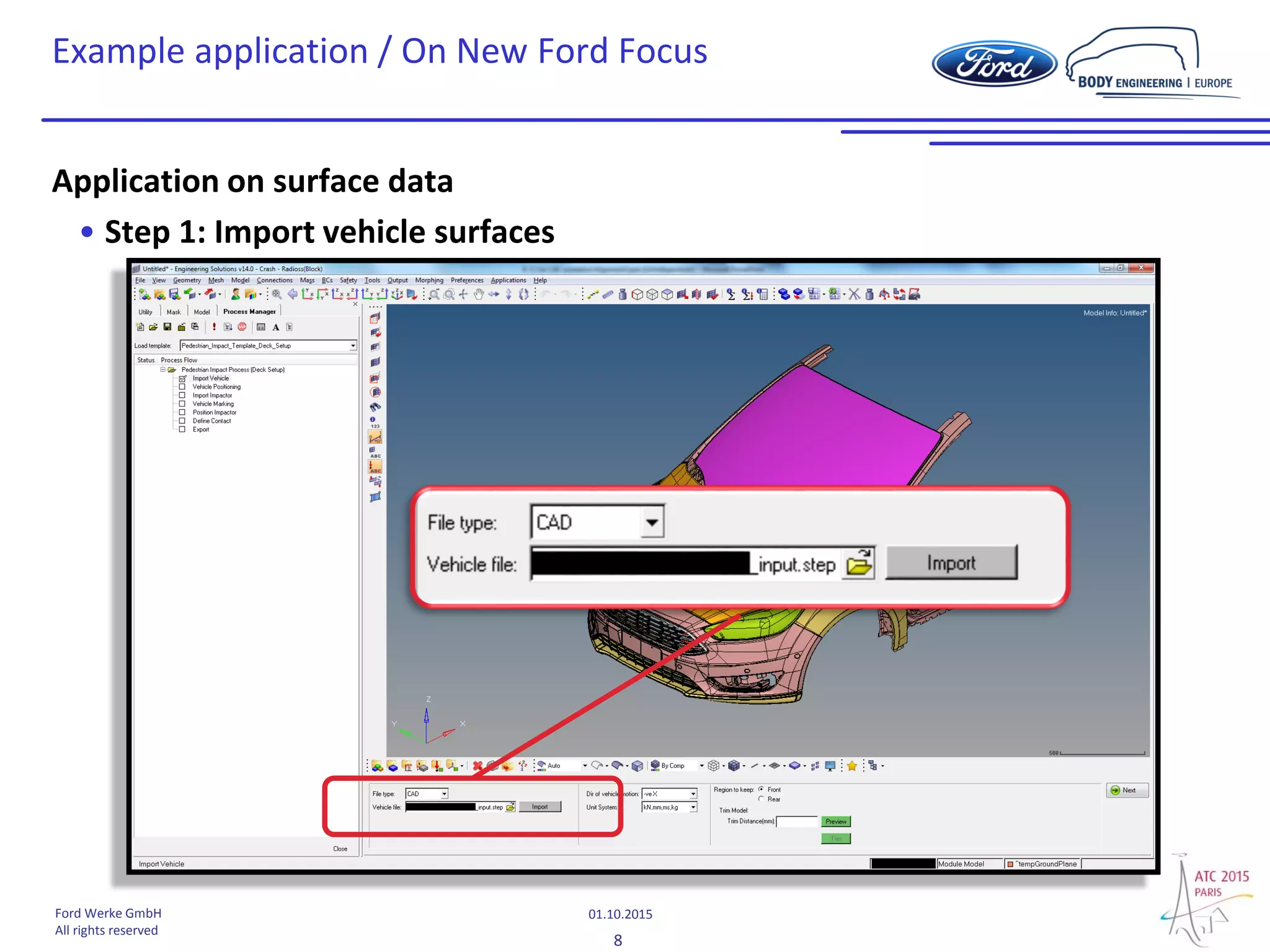Click the rotate double-bracket icon in view toolbar
The width and height of the screenshot is (1270, 952).
coord(524,294)
